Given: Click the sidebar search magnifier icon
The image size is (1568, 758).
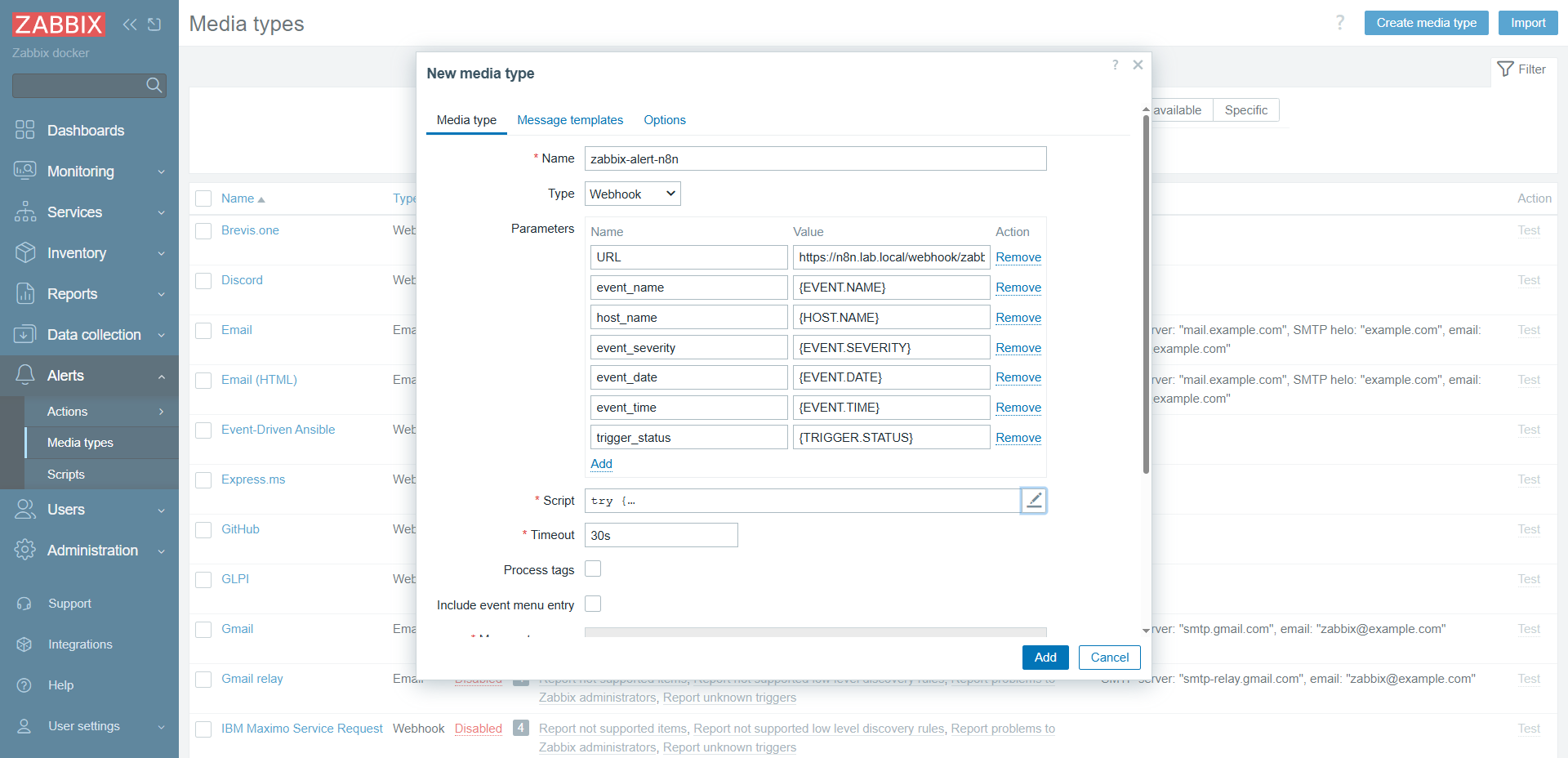Looking at the screenshot, I should [x=154, y=85].
